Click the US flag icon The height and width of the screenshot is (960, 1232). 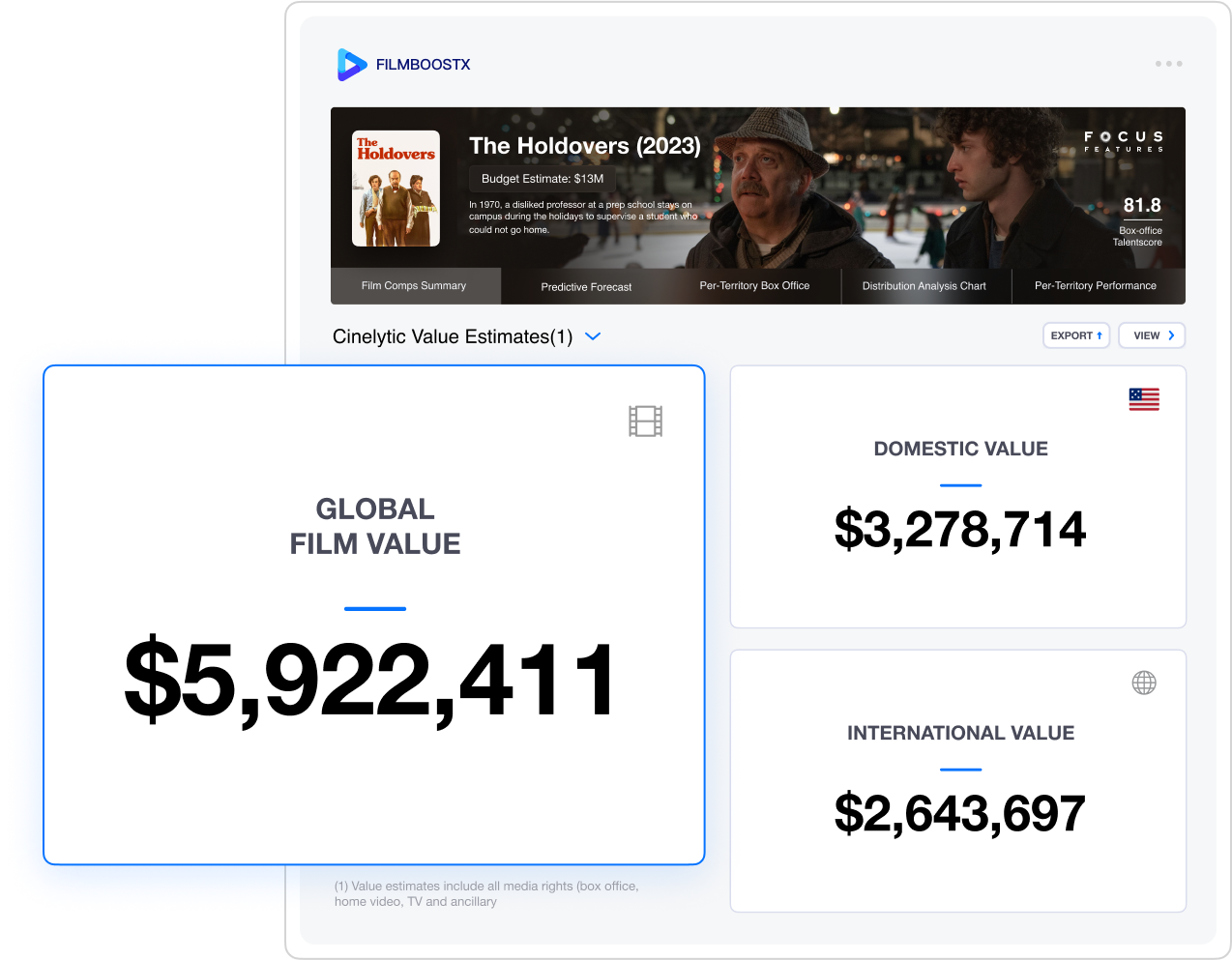(1144, 399)
